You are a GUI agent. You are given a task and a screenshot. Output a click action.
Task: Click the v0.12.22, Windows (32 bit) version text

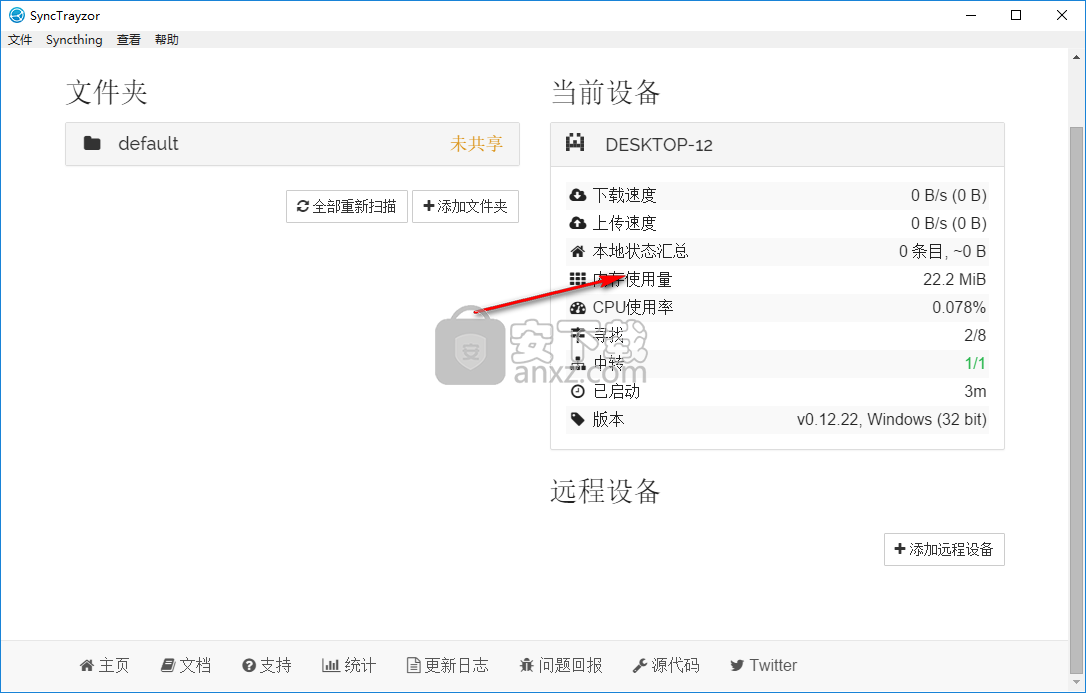click(x=891, y=420)
